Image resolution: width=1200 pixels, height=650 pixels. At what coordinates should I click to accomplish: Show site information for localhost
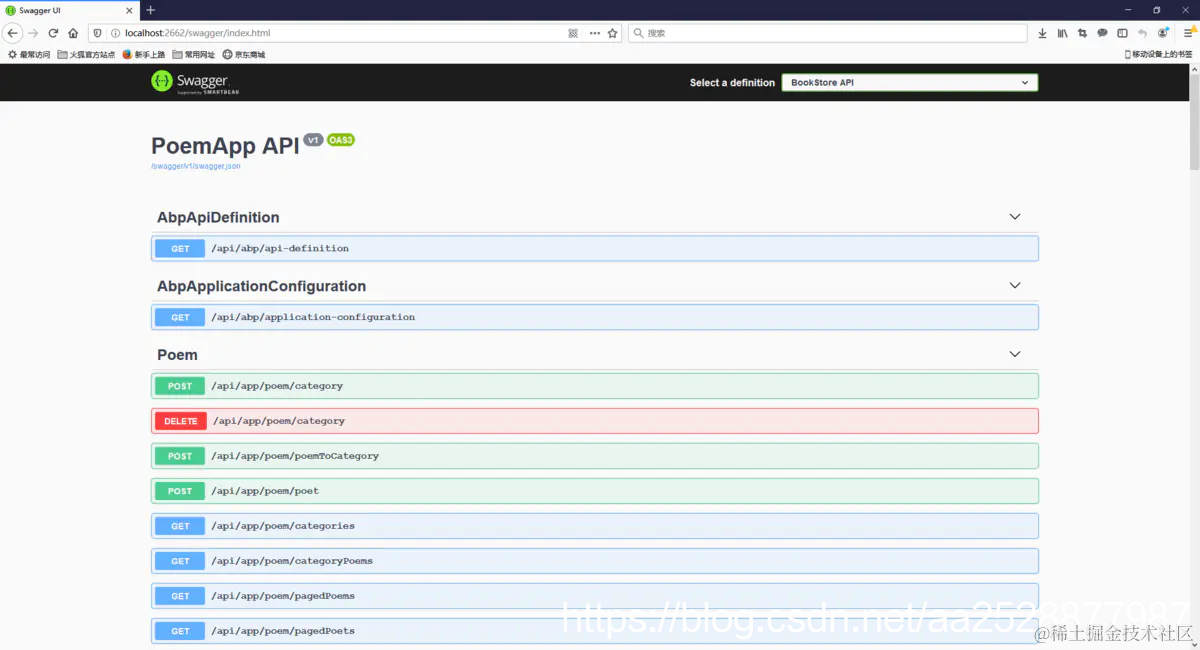tap(115, 33)
